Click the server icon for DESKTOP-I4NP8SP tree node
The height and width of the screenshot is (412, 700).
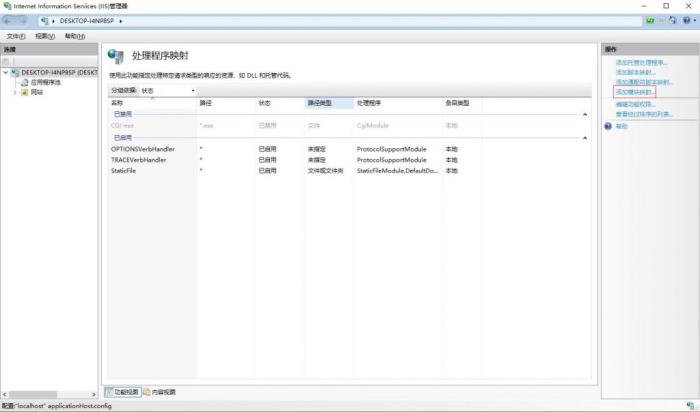click(x=15, y=72)
